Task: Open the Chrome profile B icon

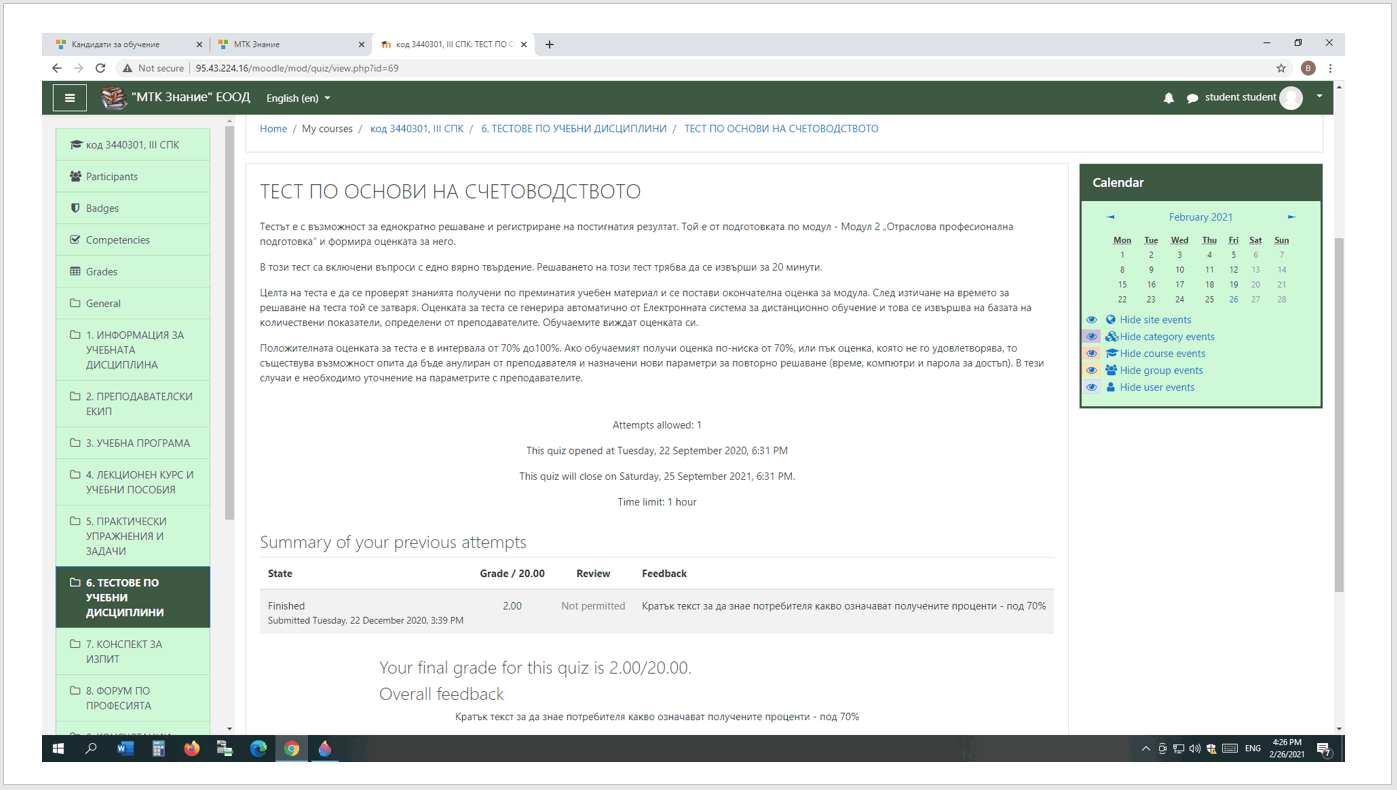Action: point(1308,68)
